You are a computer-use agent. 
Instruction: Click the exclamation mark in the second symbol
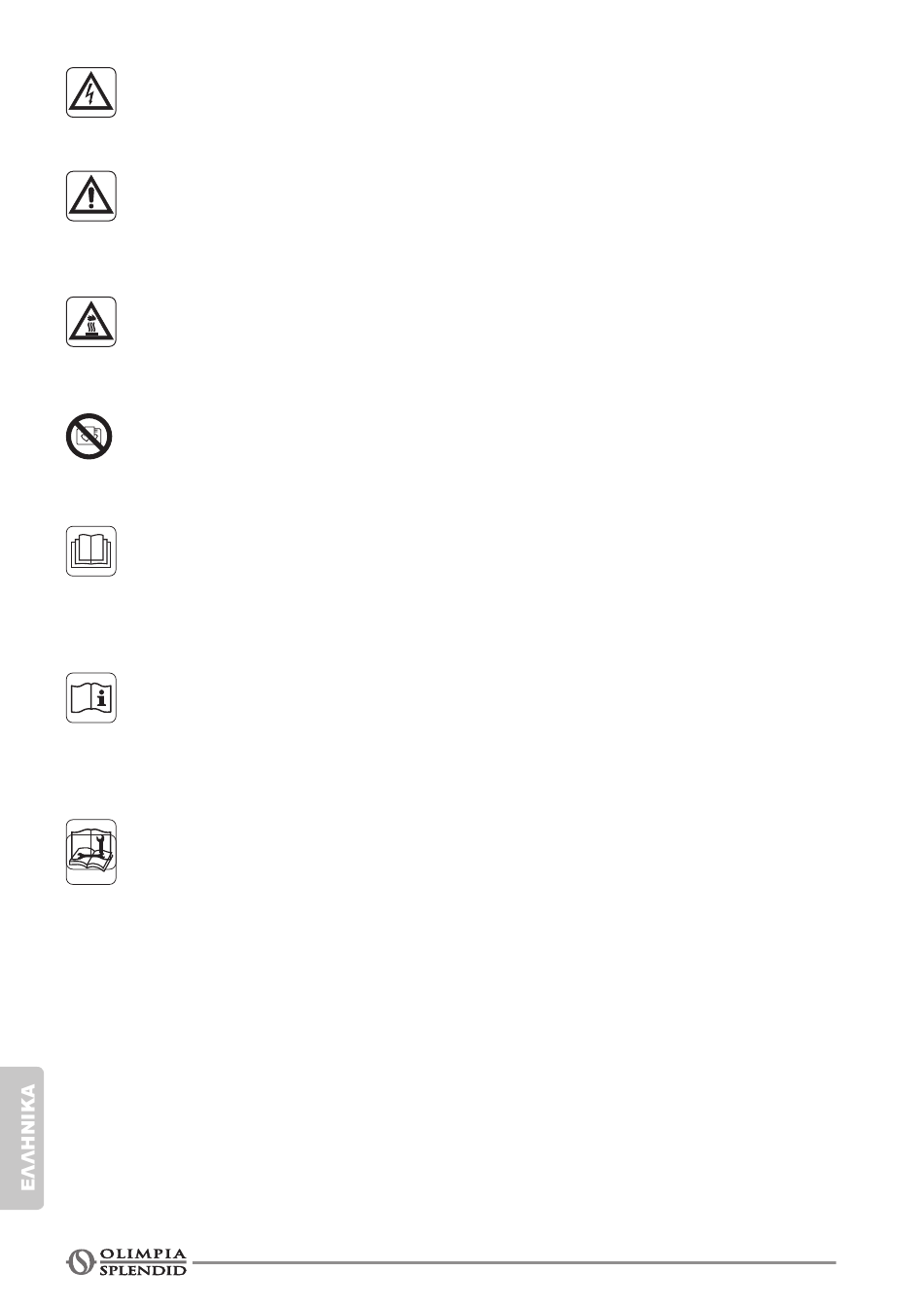tap(91, 198)
